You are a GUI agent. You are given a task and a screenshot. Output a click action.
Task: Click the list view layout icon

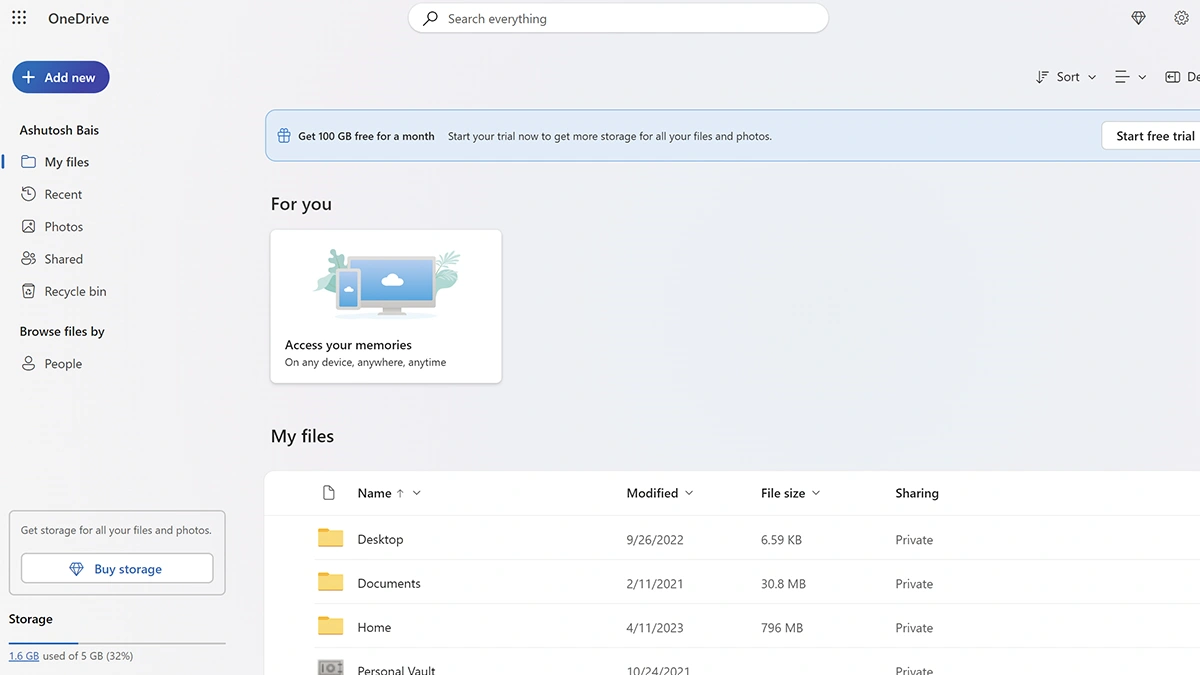pyautogui.click(x=1122, y=77)
